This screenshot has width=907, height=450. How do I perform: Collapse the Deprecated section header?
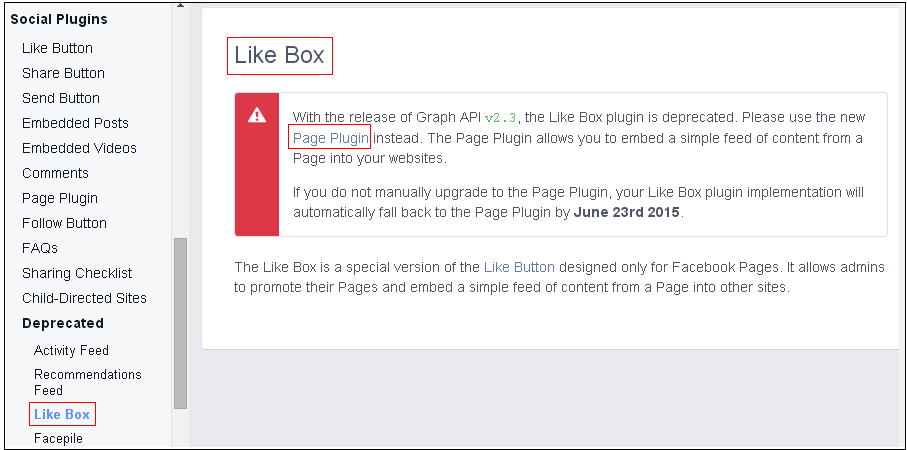(62, 323)
